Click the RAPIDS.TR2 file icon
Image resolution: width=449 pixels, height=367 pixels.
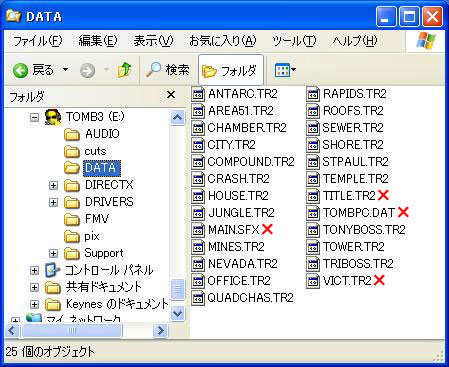pyautogui.click(x=313, y=94)
